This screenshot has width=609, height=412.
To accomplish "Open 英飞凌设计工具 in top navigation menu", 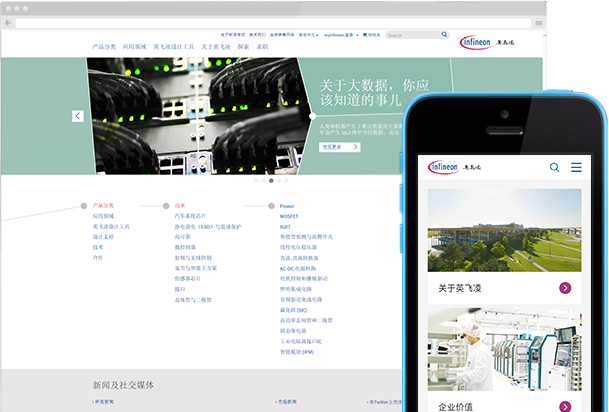I will 174,47.
